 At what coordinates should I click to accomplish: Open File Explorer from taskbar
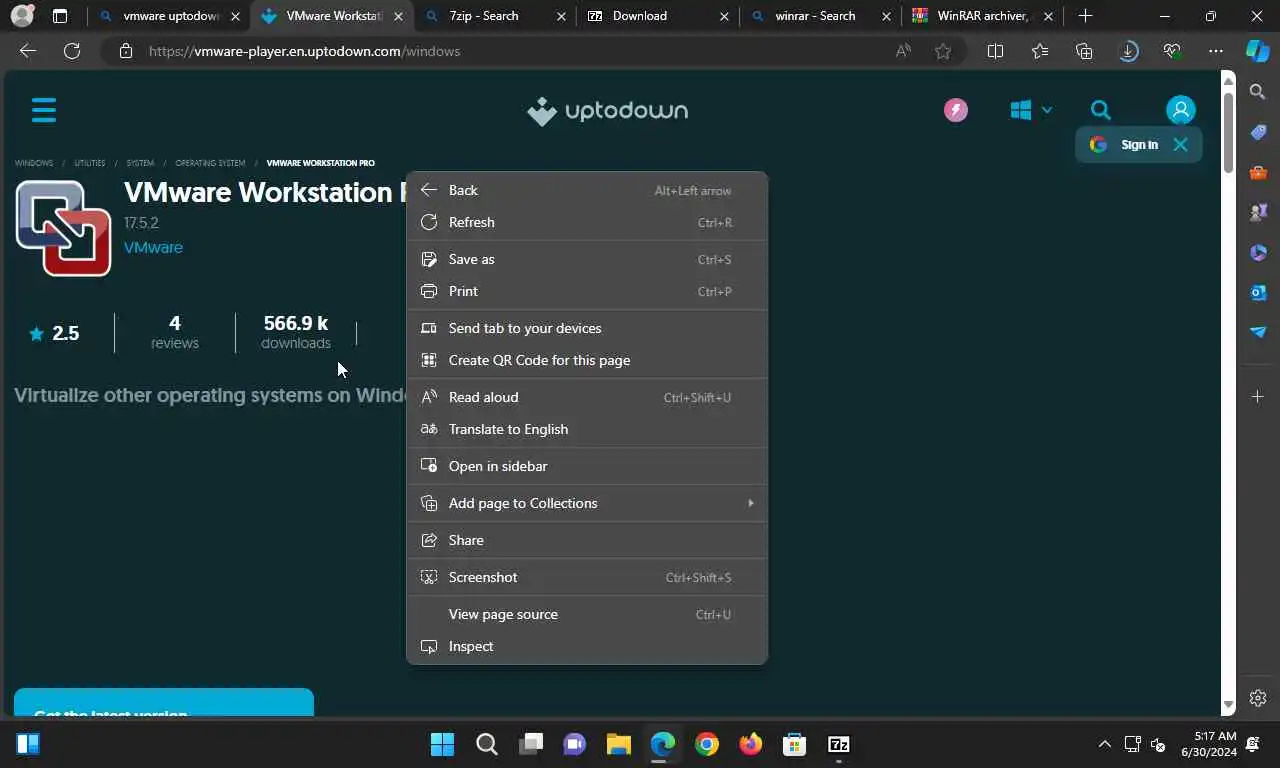tap(618, 744)
